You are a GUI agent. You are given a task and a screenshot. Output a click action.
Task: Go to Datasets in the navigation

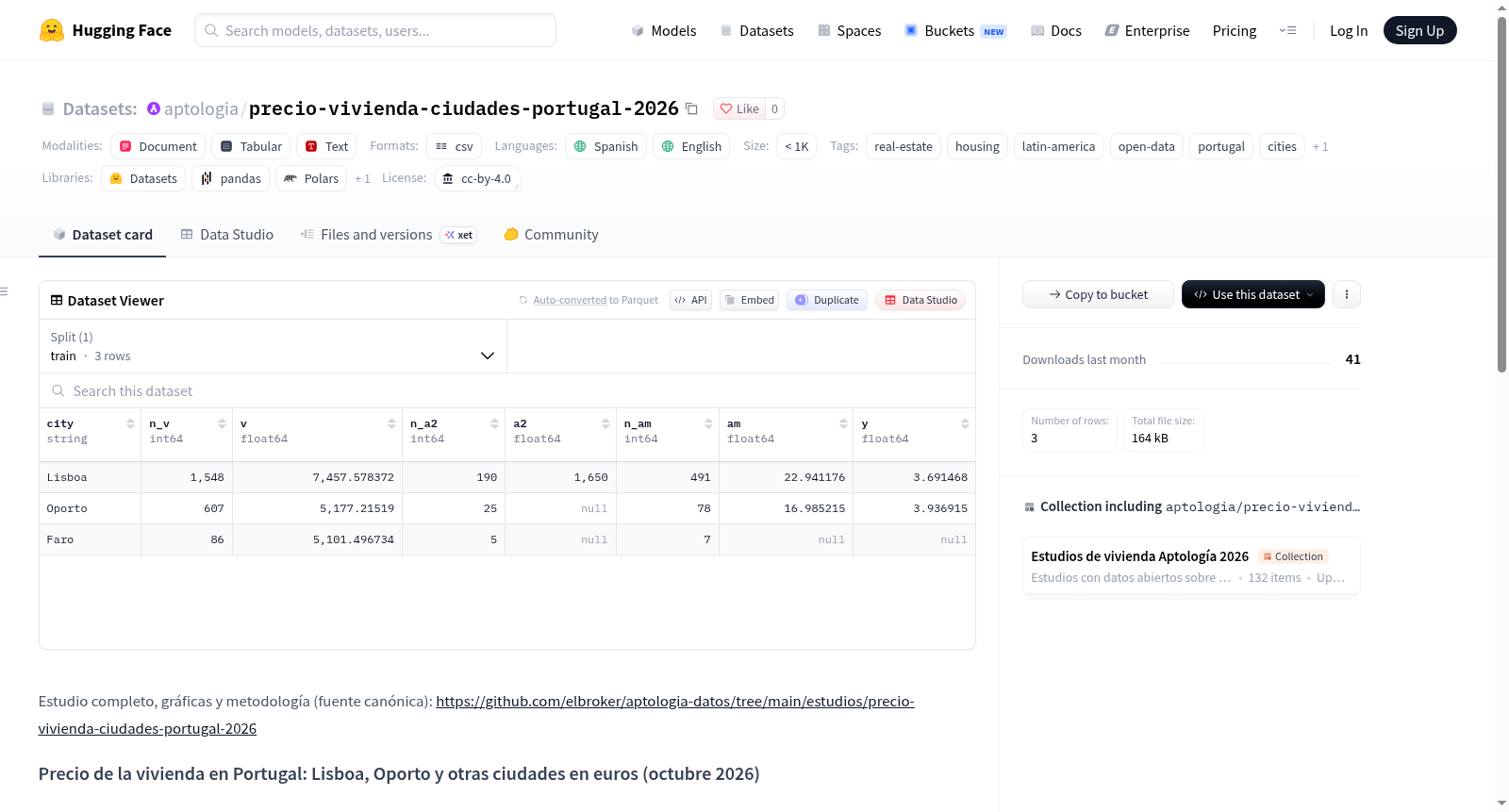[756, 30]
